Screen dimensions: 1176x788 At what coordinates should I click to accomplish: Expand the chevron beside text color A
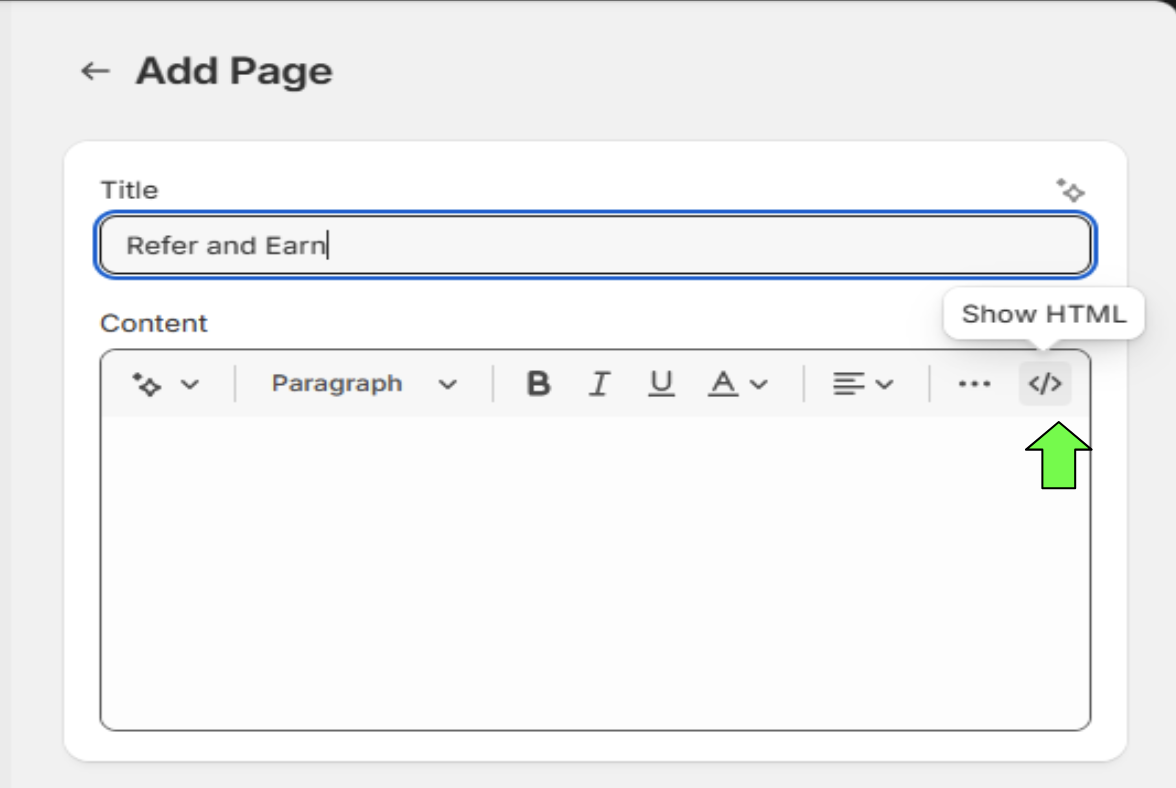[759, 385]
